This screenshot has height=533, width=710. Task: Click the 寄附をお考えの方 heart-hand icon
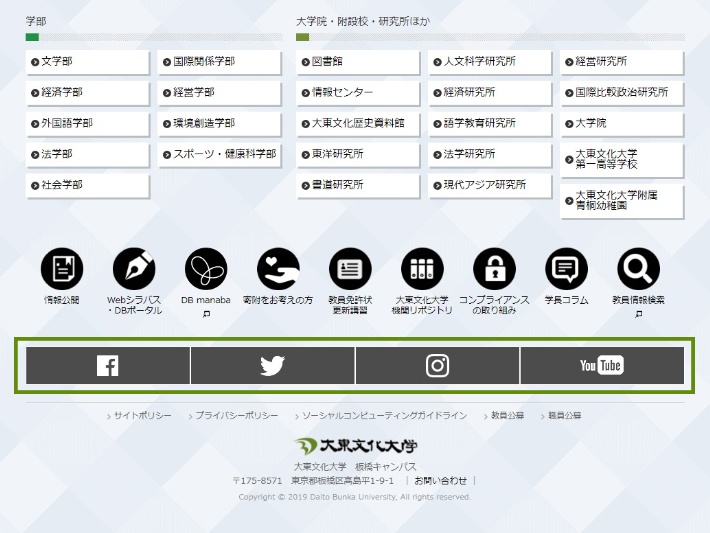pyautogui.click(x=278, y=269)
